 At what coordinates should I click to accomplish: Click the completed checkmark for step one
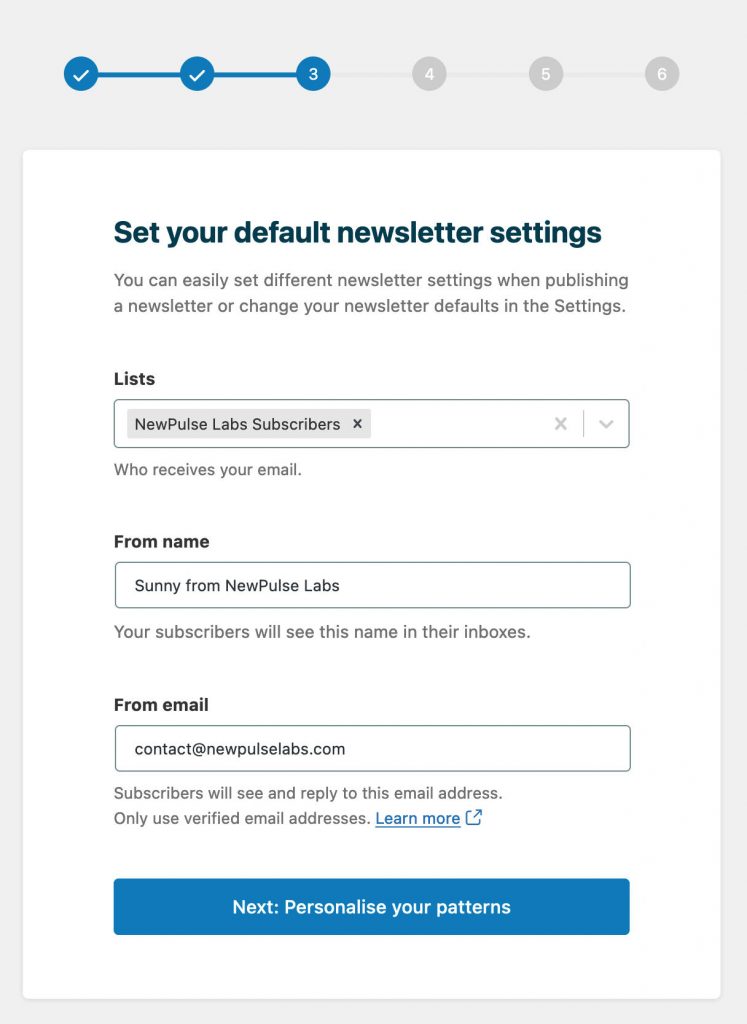(80, 74)
